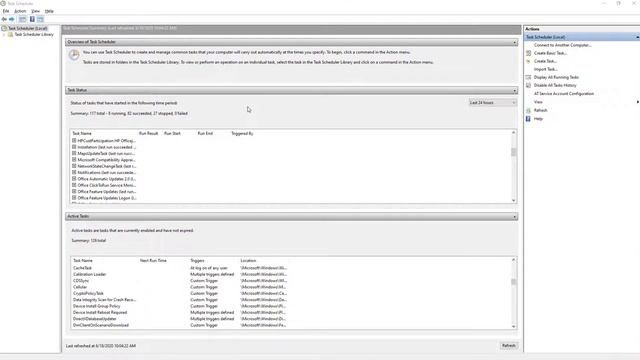Click the green Refresh icon in Actions pane

pos(529,110)
